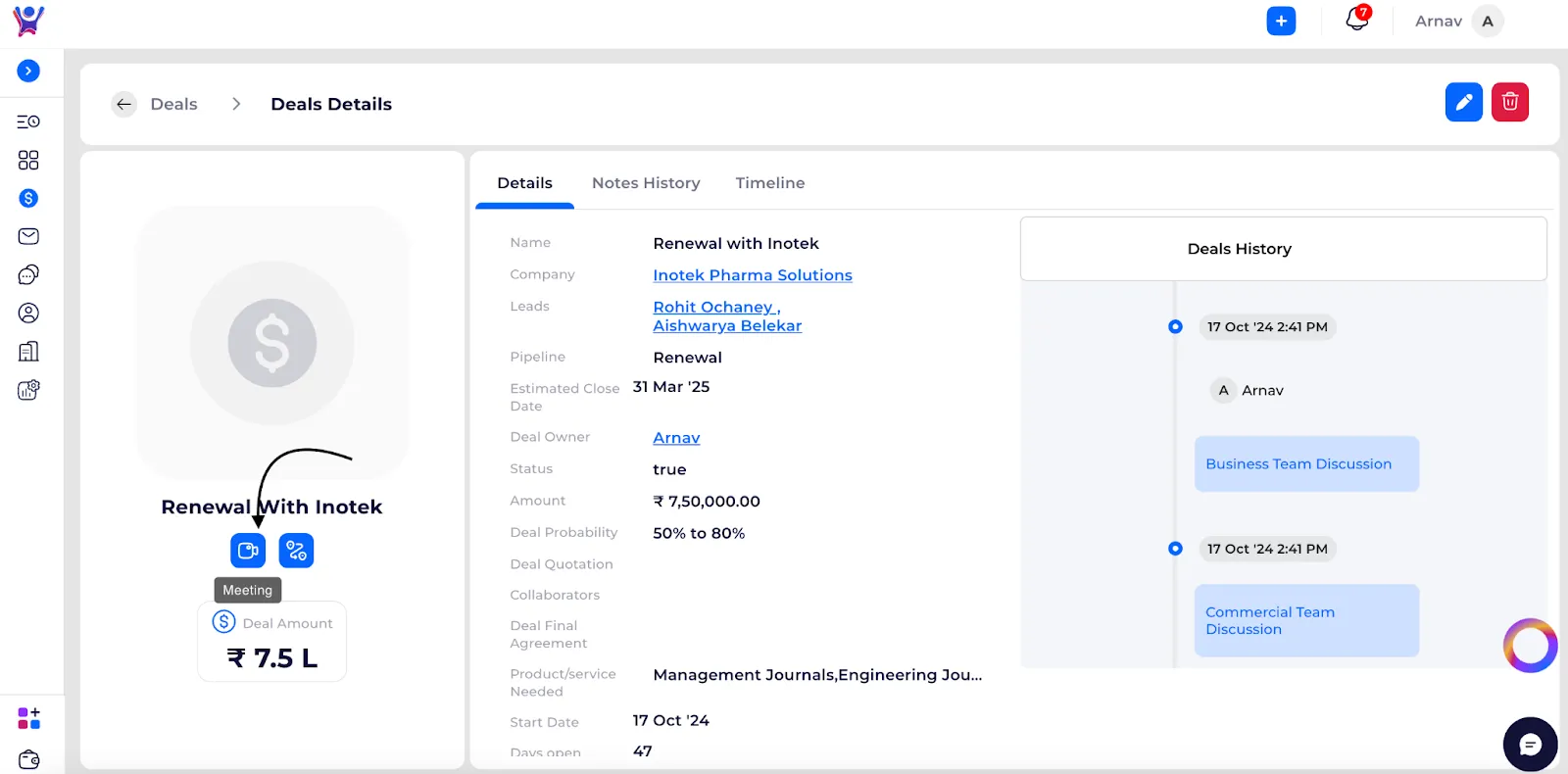Open the Deals dollar icon in sidebar
Viewport: 1568px width, 774px height.
pyautogui.click(x=28, y=198)
